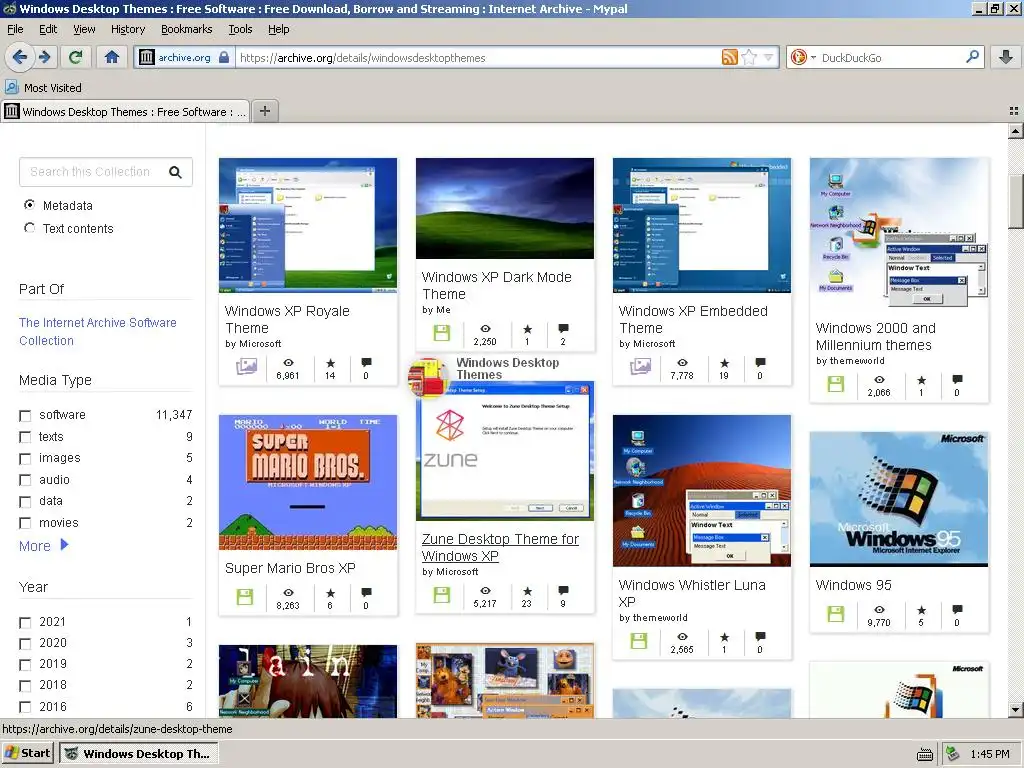Click the Windows Desktop Themes collection icon

coord(427,377)
